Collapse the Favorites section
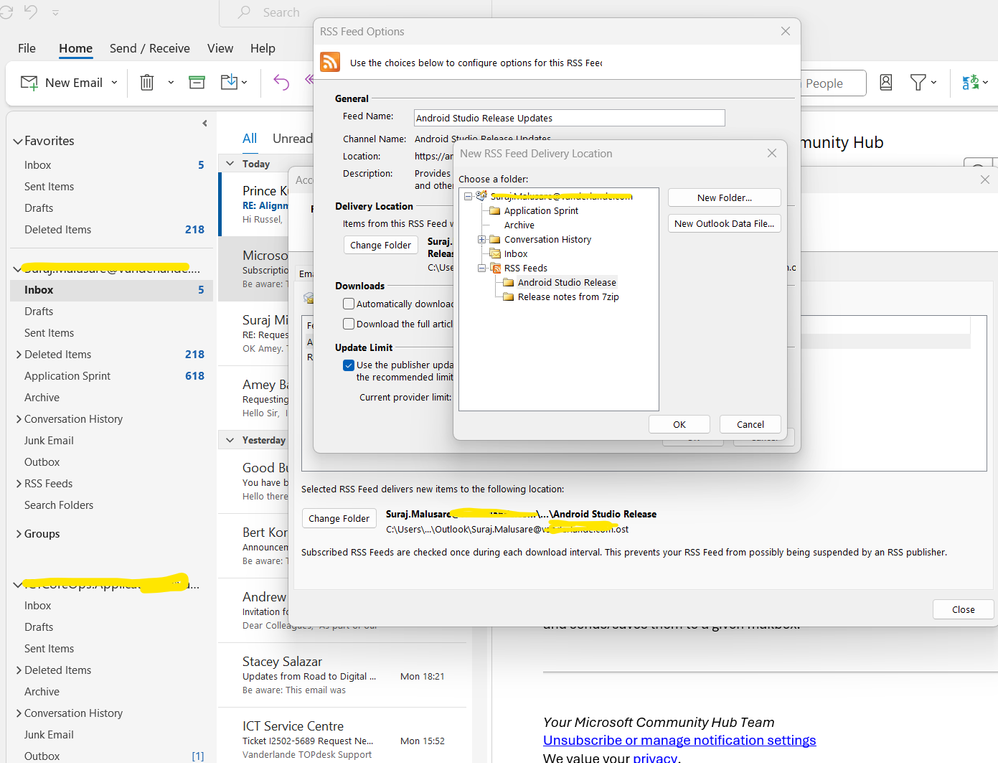The width and height of the screenshot is (998, 763). click(x=18, y=141)
